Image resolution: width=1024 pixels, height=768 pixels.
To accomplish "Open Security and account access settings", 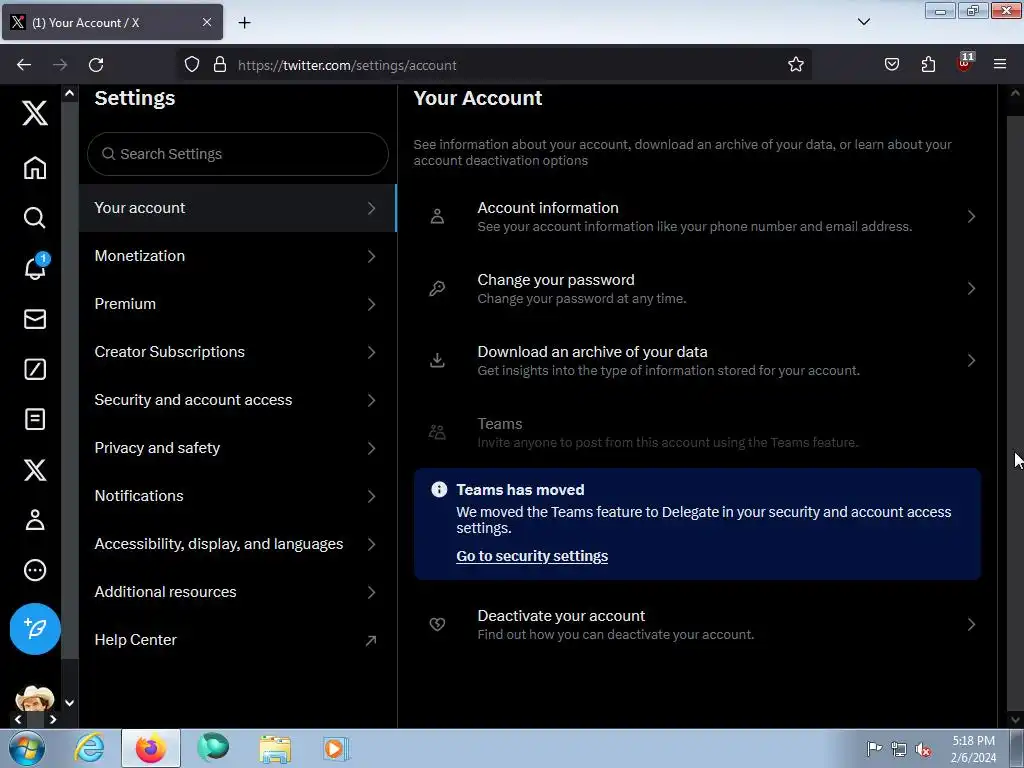I will pyautogui.click(x=238, y=400).
